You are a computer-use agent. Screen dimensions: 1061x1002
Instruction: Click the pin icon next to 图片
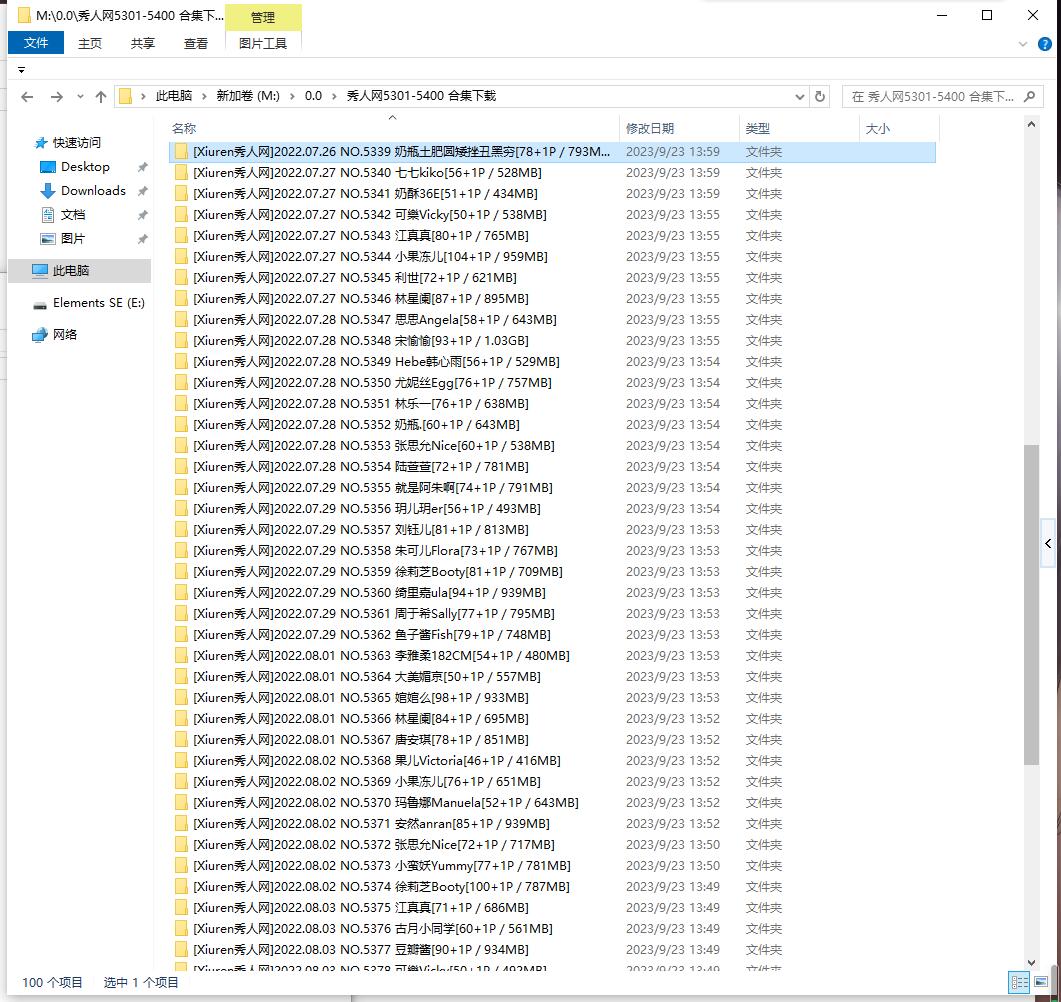(142, 239)
